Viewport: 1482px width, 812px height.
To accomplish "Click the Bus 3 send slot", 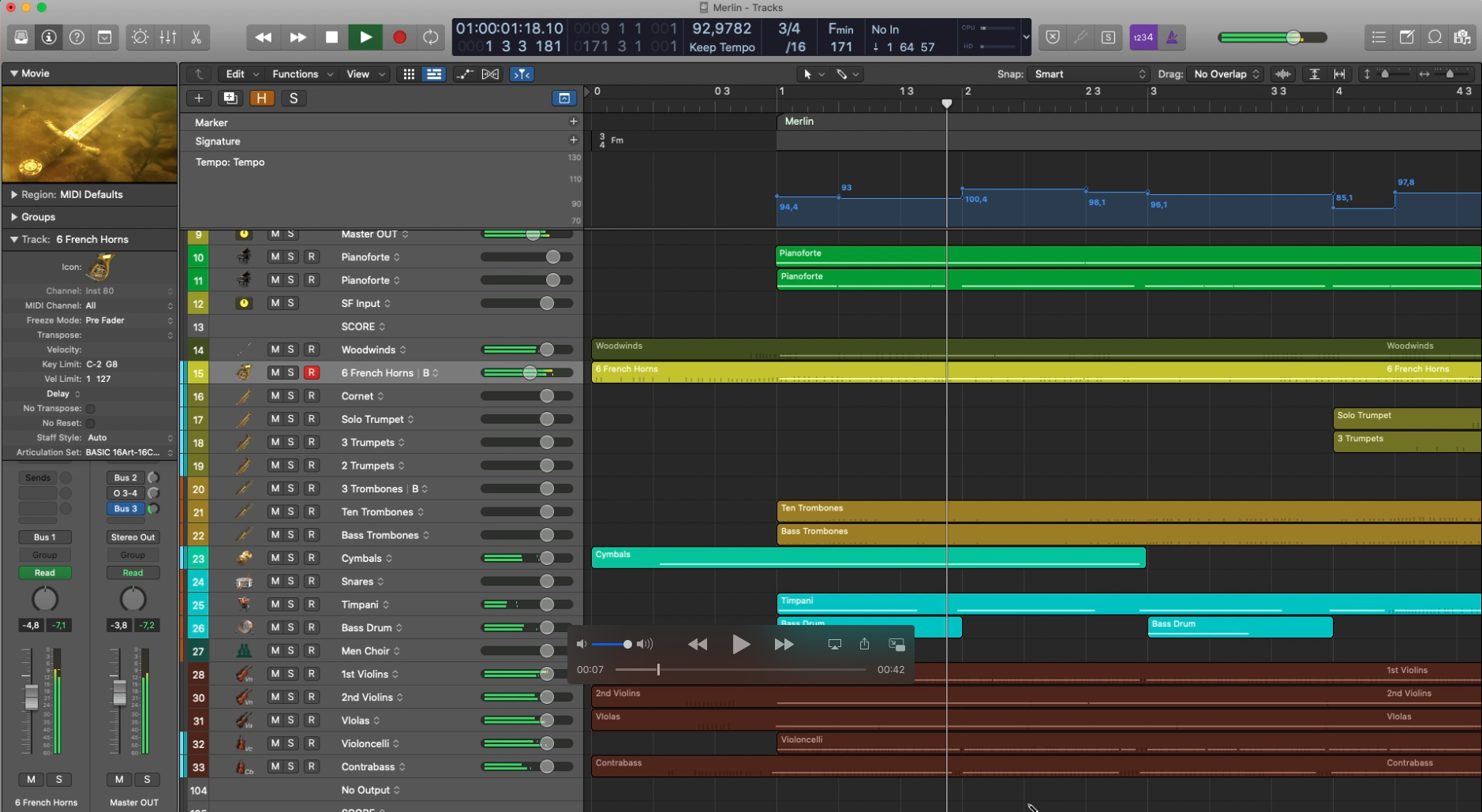I will (x=125, y=509).
